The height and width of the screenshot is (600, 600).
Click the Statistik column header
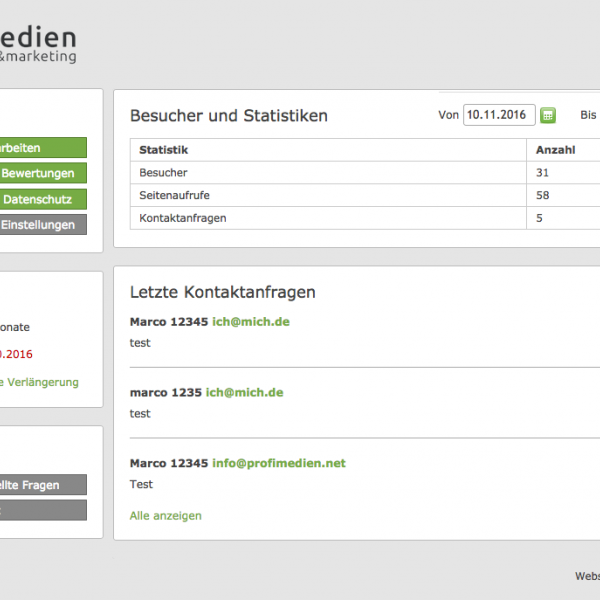click(164, 150)
